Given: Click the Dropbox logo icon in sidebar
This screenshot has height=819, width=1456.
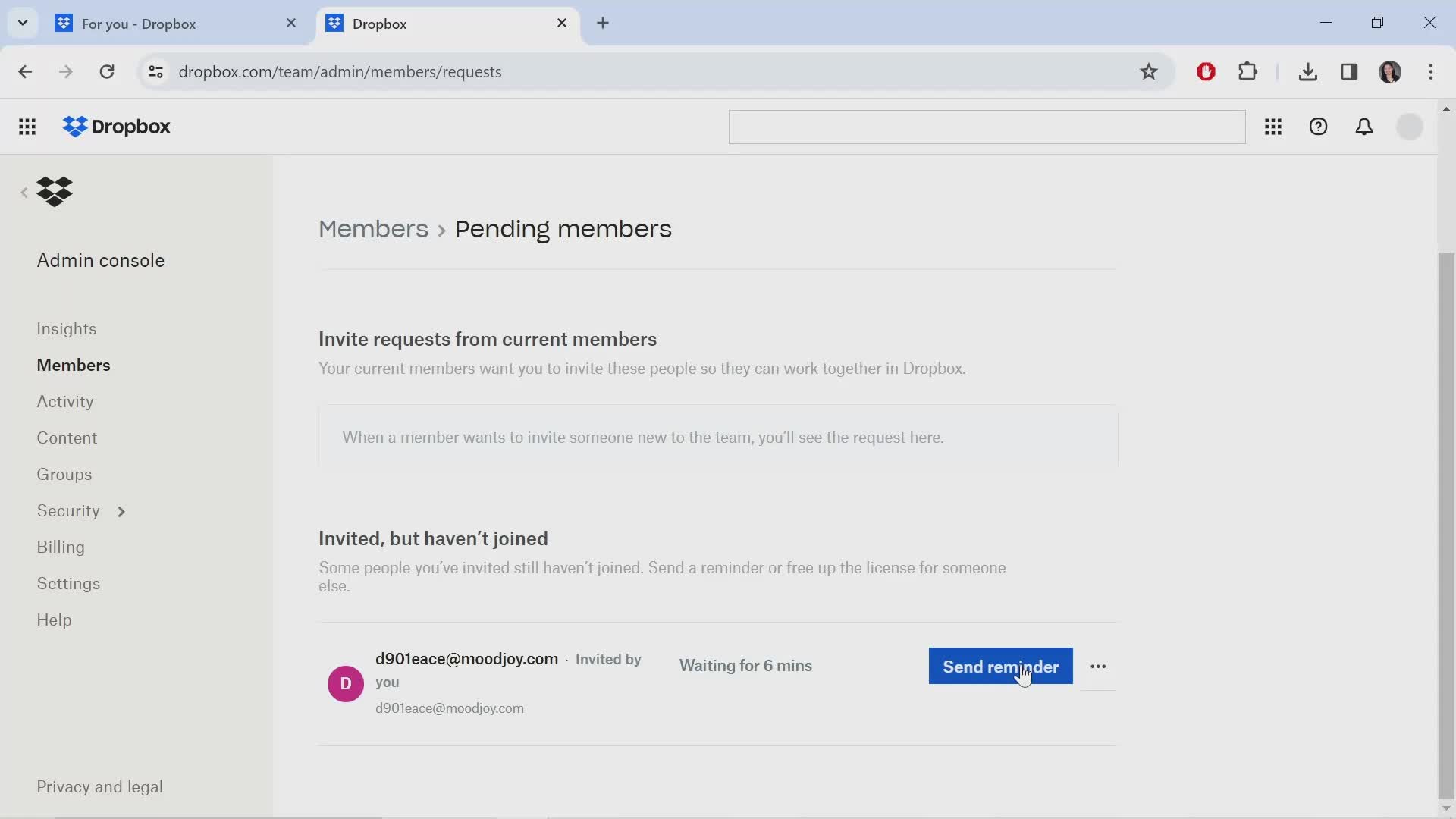Looking at the screenshot, I should coord(54,191).
